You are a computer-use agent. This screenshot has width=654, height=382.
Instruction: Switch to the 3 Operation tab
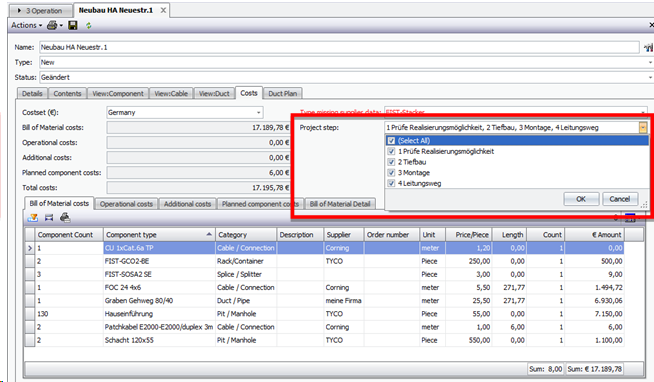[41, 10]
